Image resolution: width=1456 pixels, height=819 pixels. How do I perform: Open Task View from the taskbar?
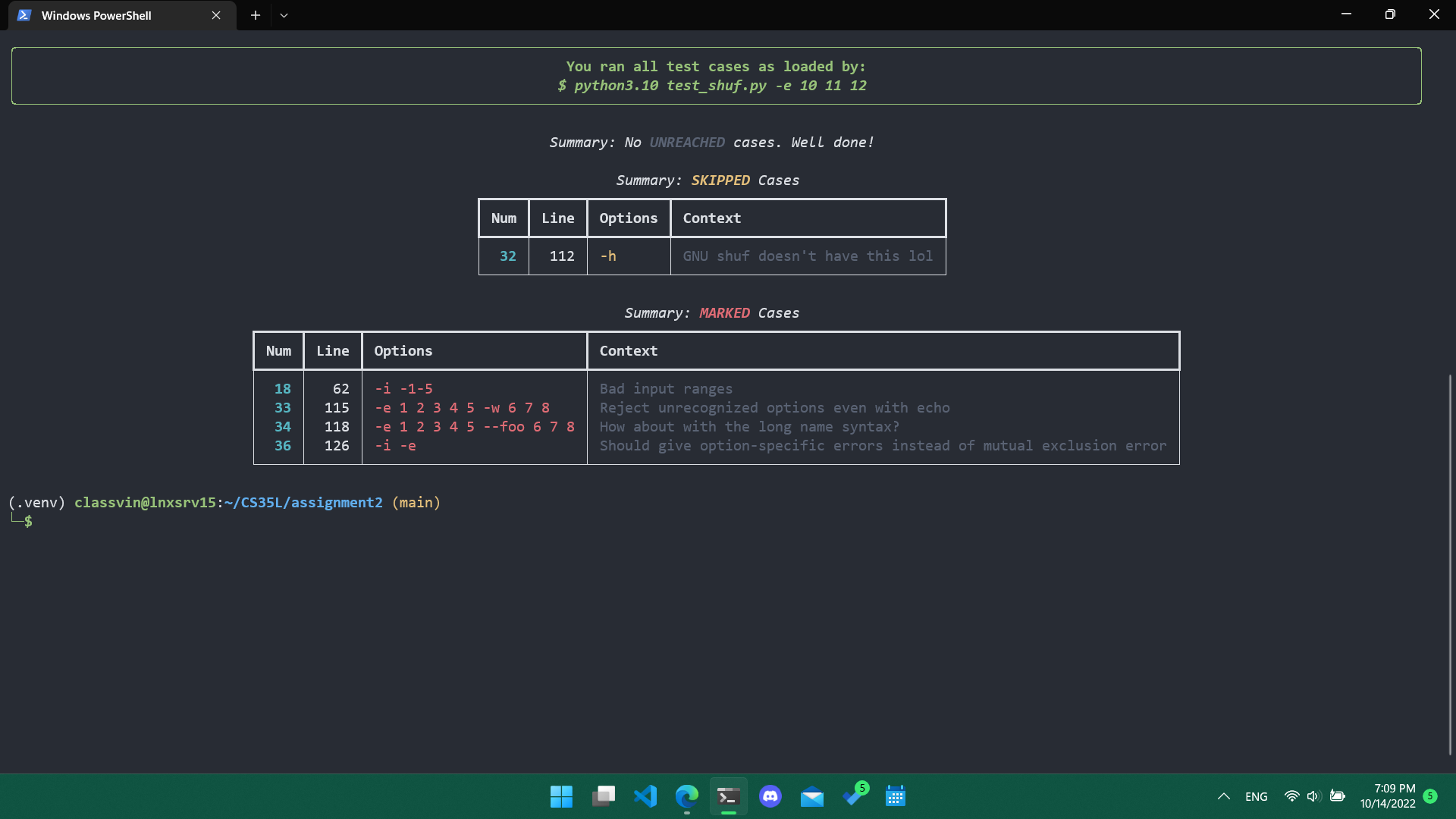click(x=604, y=796)
